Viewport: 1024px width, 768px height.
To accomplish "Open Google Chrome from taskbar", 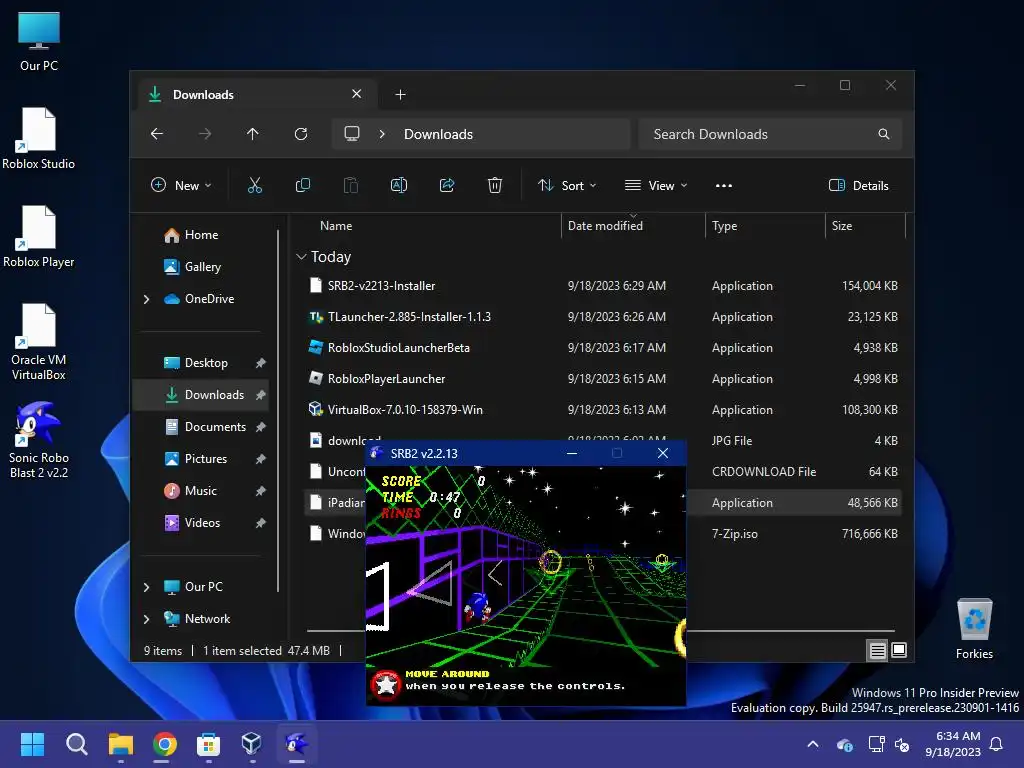I will click(x=165, y=744).
